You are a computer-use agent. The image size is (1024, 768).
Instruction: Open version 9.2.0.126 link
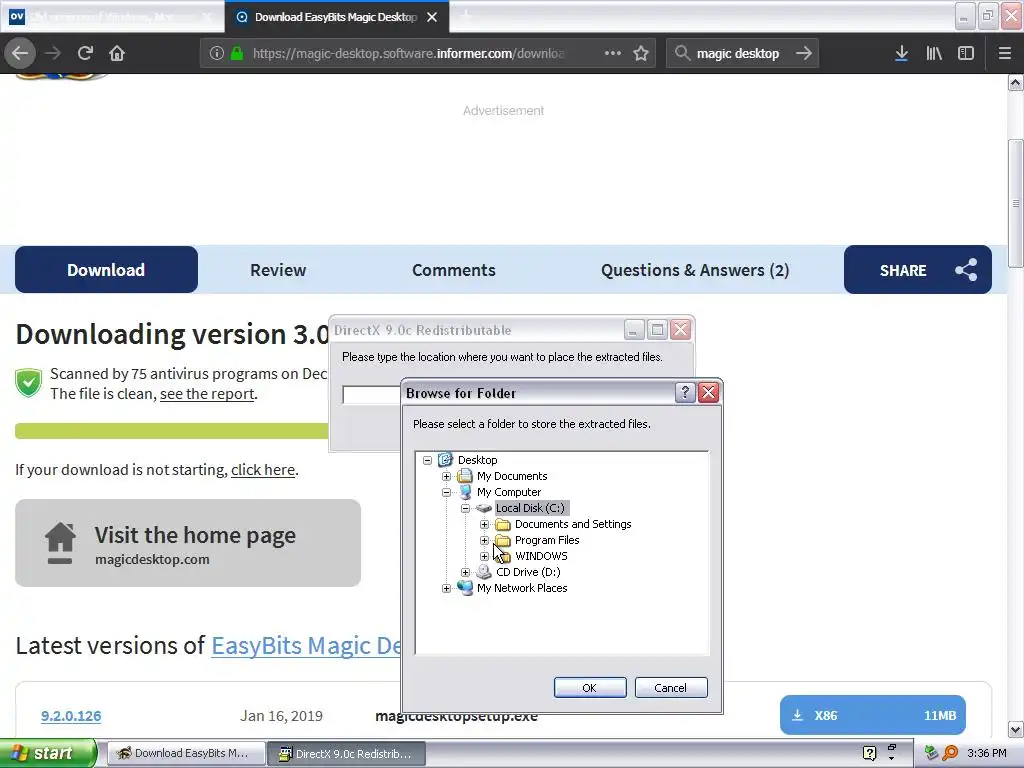pos(71,716)
